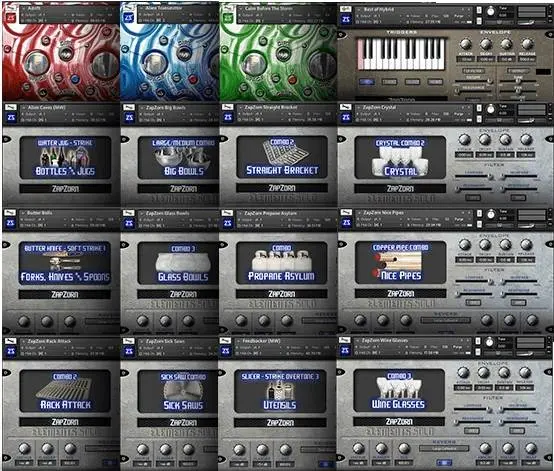Toggle the small red round button on blue Alien panel
Image resolution: width=554 pixels, height=471 pixels.
[193, 79]
